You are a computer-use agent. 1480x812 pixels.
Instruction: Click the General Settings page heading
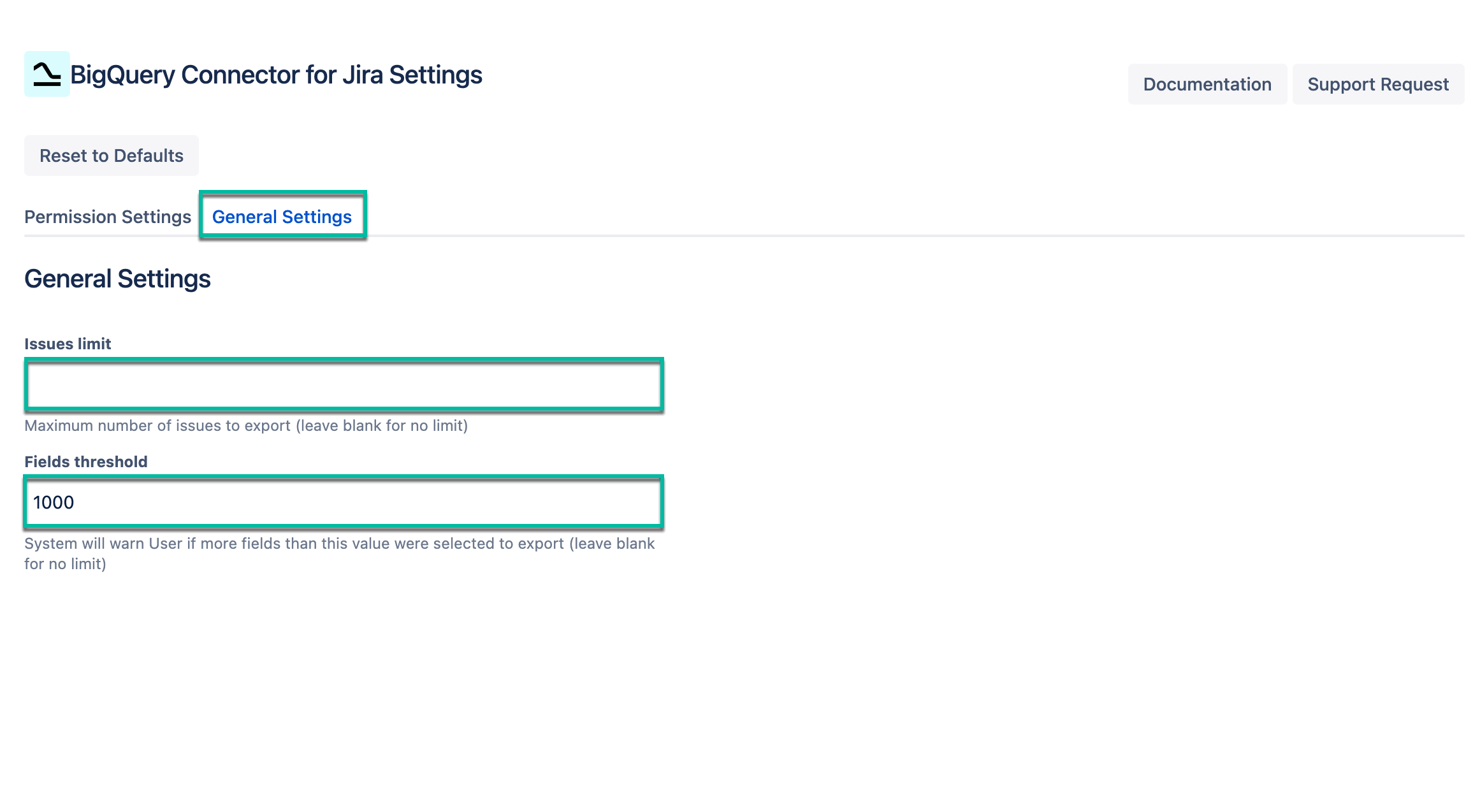click(117, 279)
